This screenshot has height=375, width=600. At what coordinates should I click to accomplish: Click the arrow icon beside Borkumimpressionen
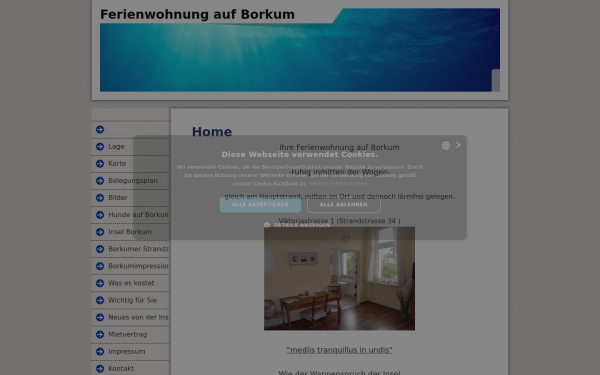[x=100, y=266]
